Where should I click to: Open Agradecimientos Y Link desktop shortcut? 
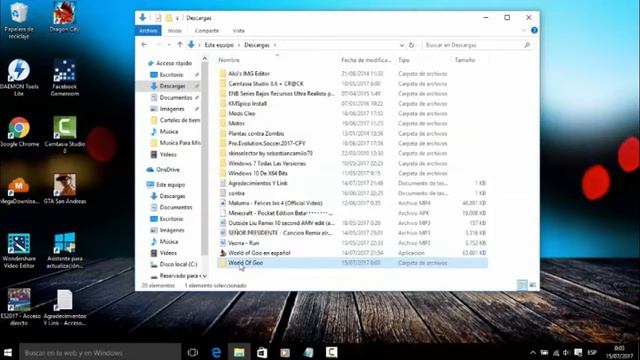pyautogui.click(x=64, y=307)
